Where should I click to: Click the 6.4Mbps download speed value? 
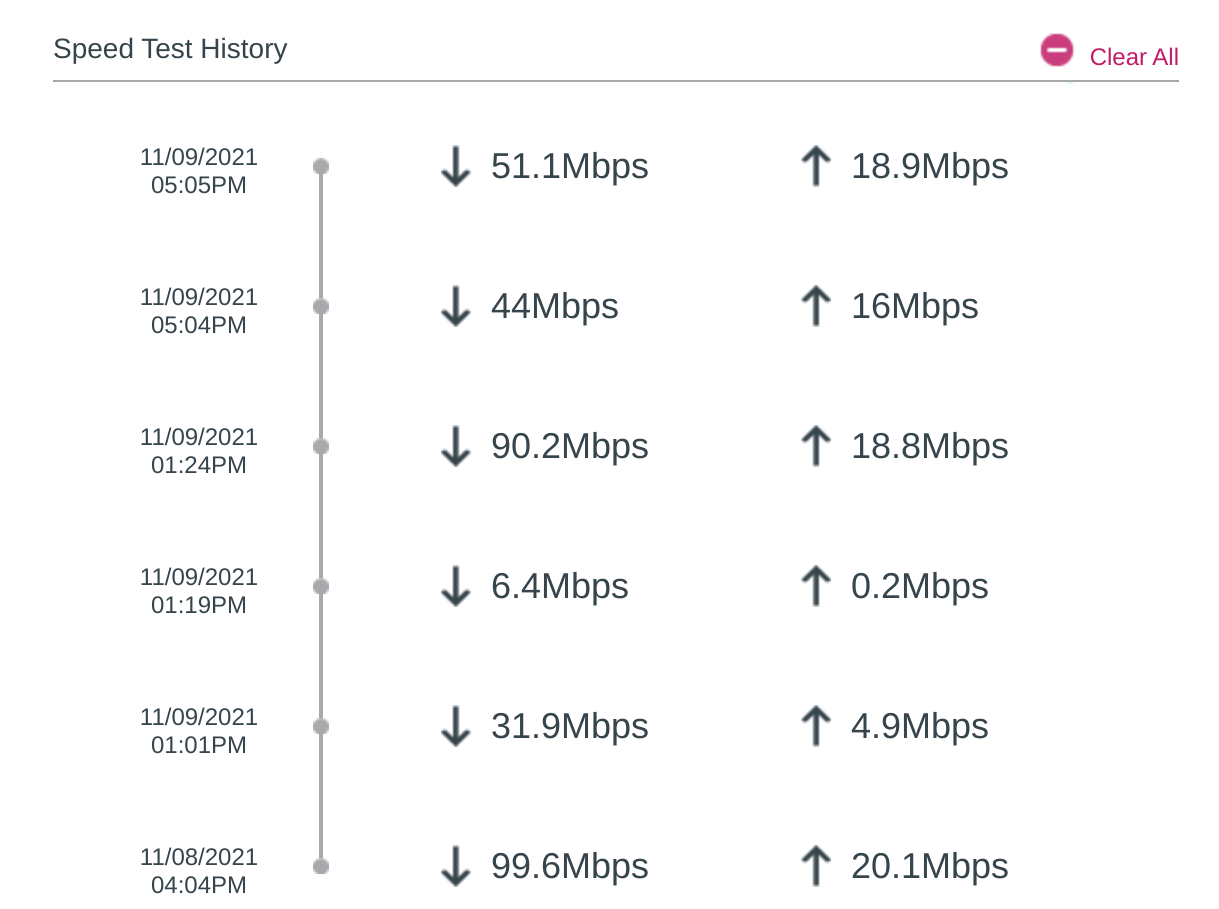coord(559,586)
